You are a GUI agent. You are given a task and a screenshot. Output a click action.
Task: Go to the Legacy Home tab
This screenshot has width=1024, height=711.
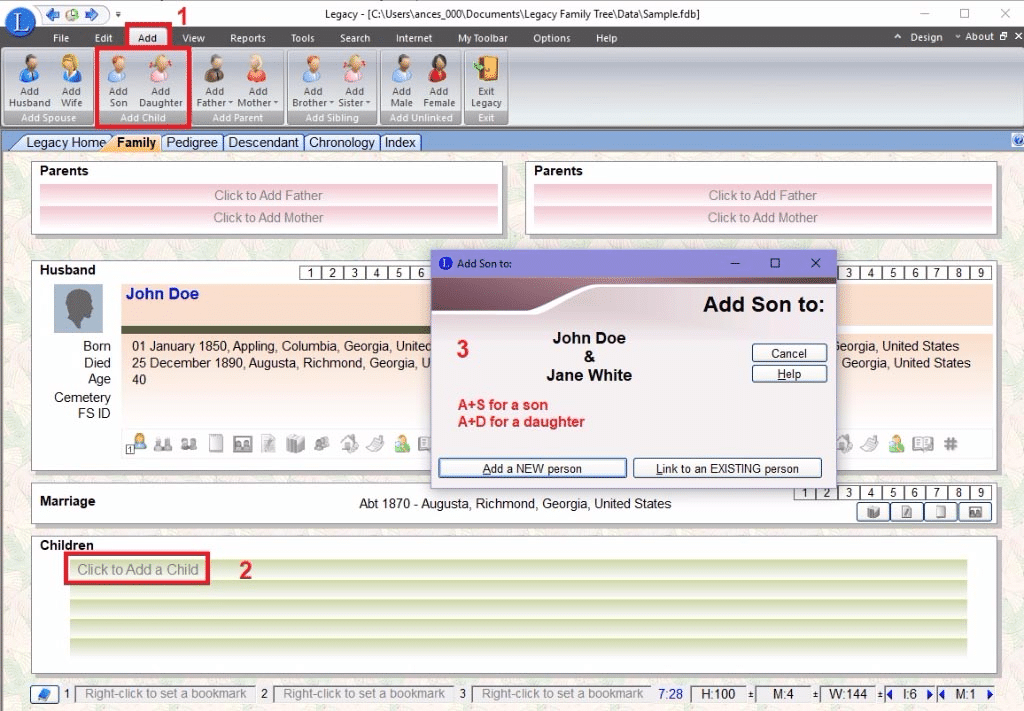tap(65, 142)
